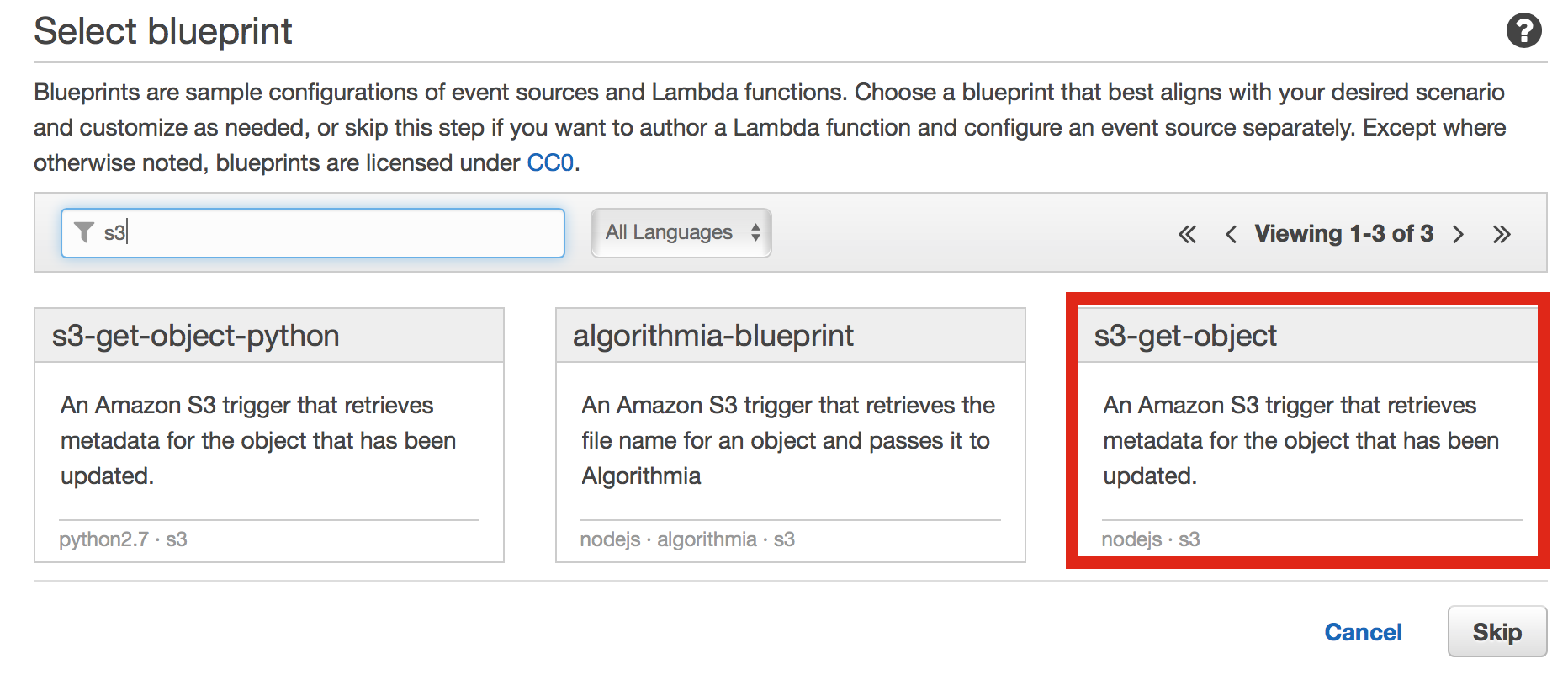Screen dimensions: 1568x675
Task: Go to next page of blueprints
Action: tap(1459, 234)
